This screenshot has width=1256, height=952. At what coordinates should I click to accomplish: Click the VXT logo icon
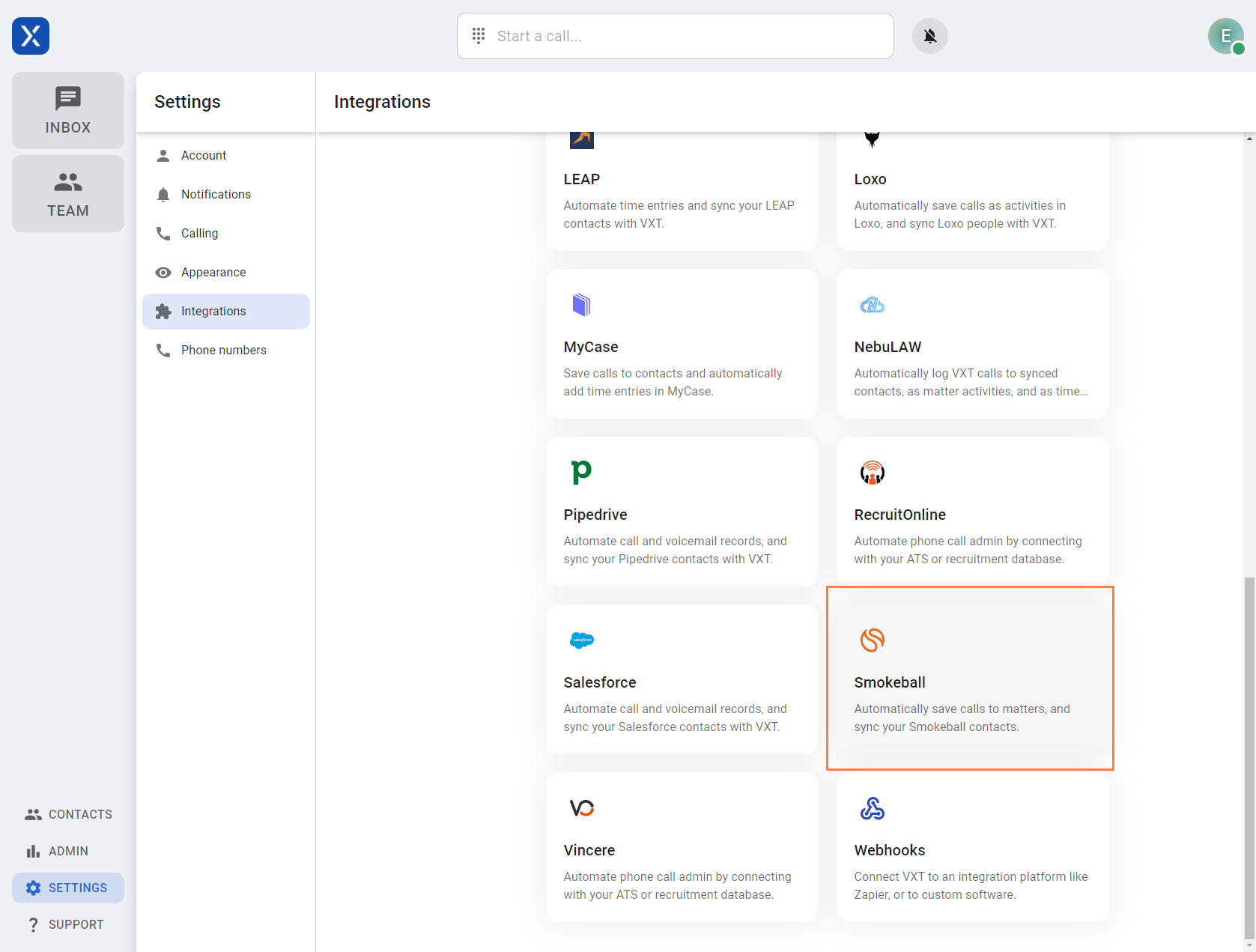(x=31, y=36)
